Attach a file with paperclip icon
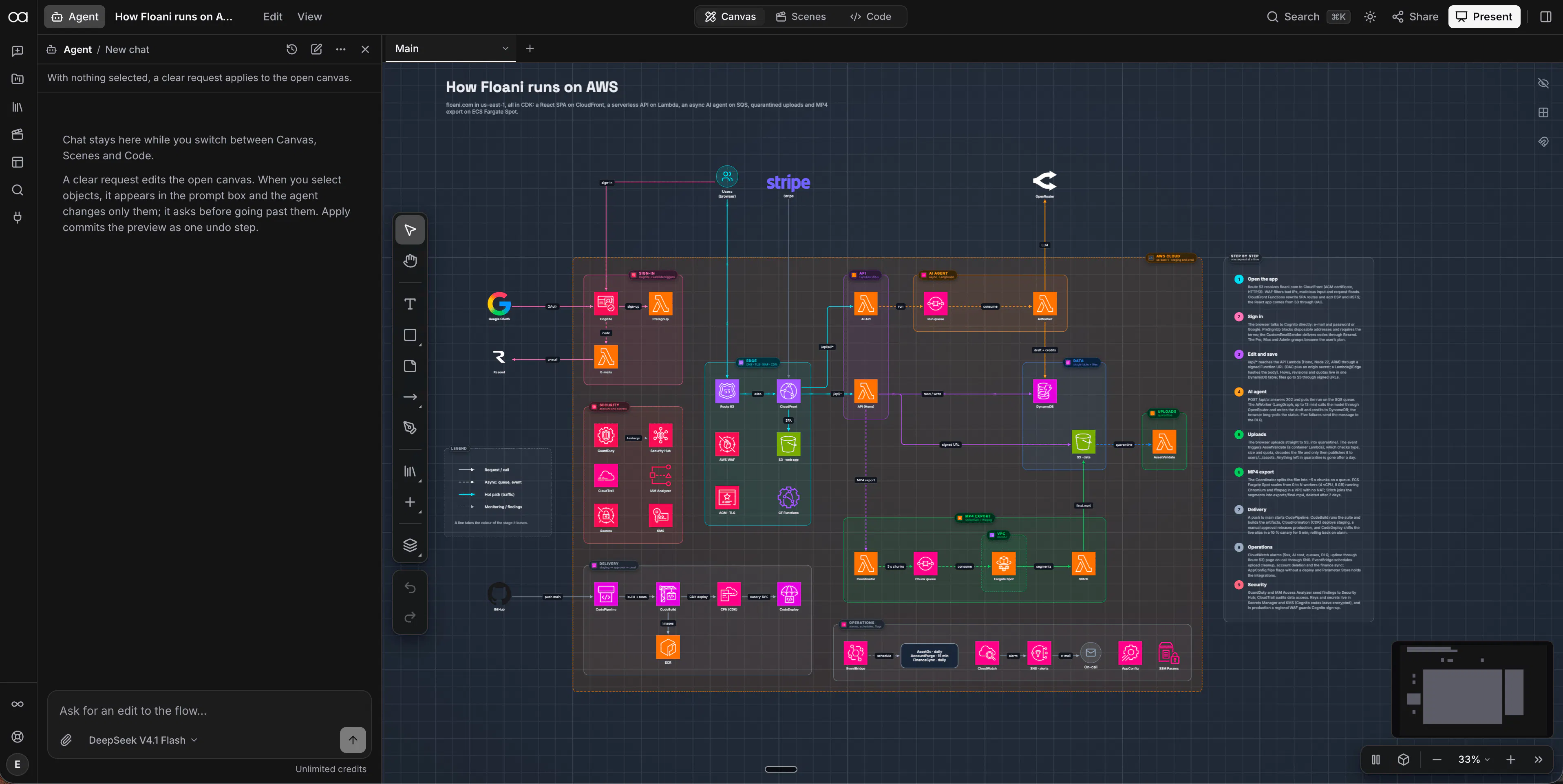Screen dimensions: 1563x784 pyautogui.click(x=66, y=740)
